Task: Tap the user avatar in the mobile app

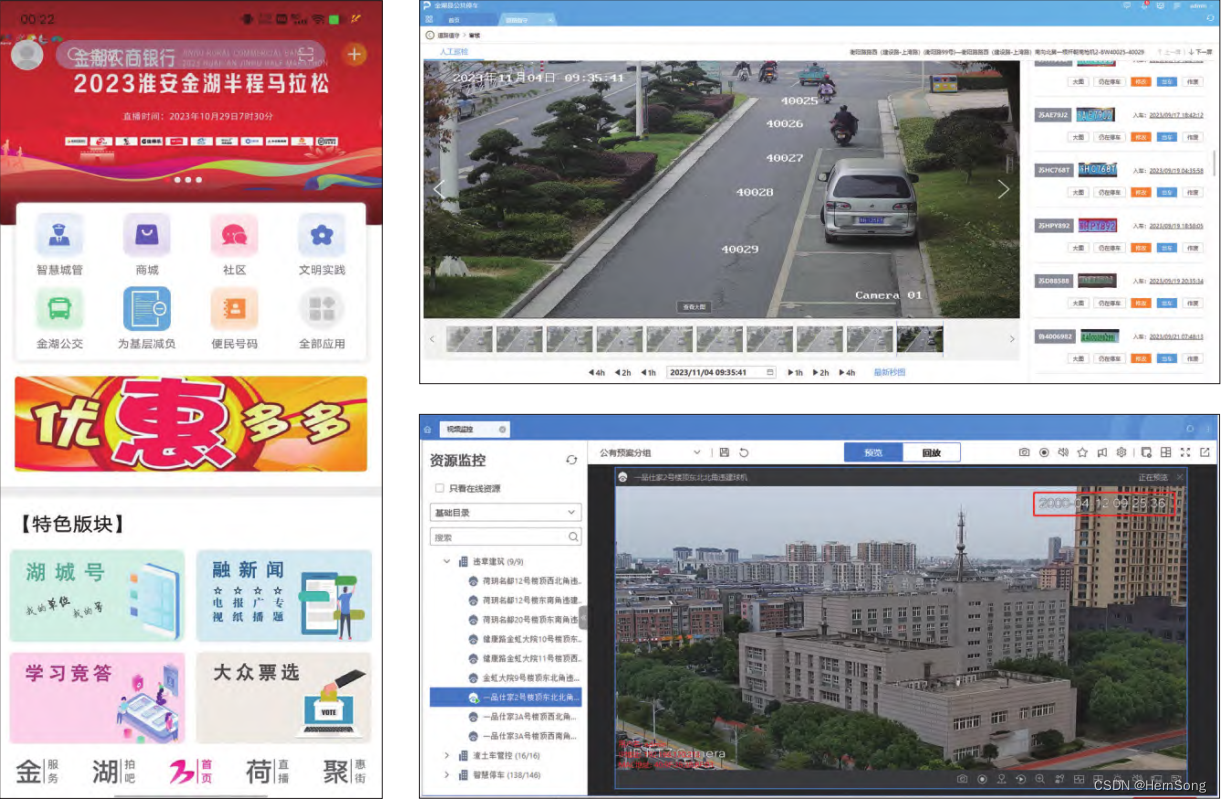Action: coord(27,54)
